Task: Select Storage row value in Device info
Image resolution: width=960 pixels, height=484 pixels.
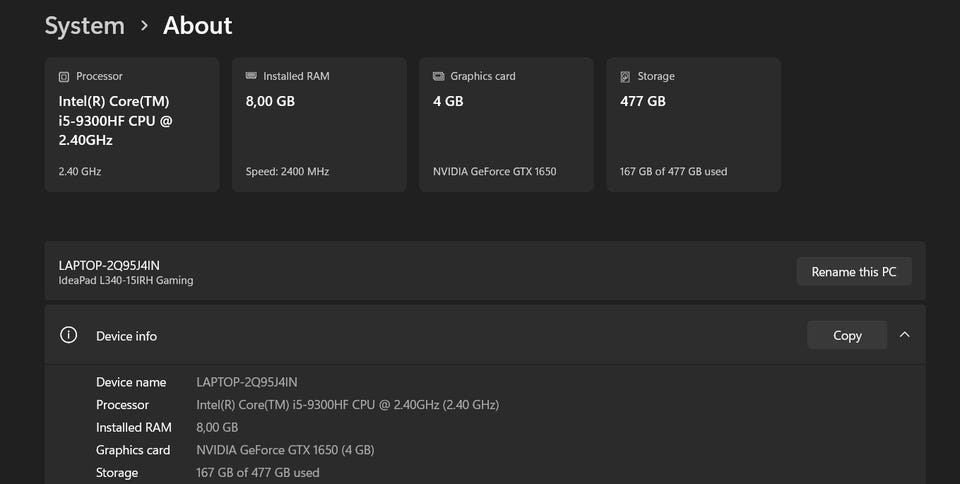Action: click(x=258, y=473)
